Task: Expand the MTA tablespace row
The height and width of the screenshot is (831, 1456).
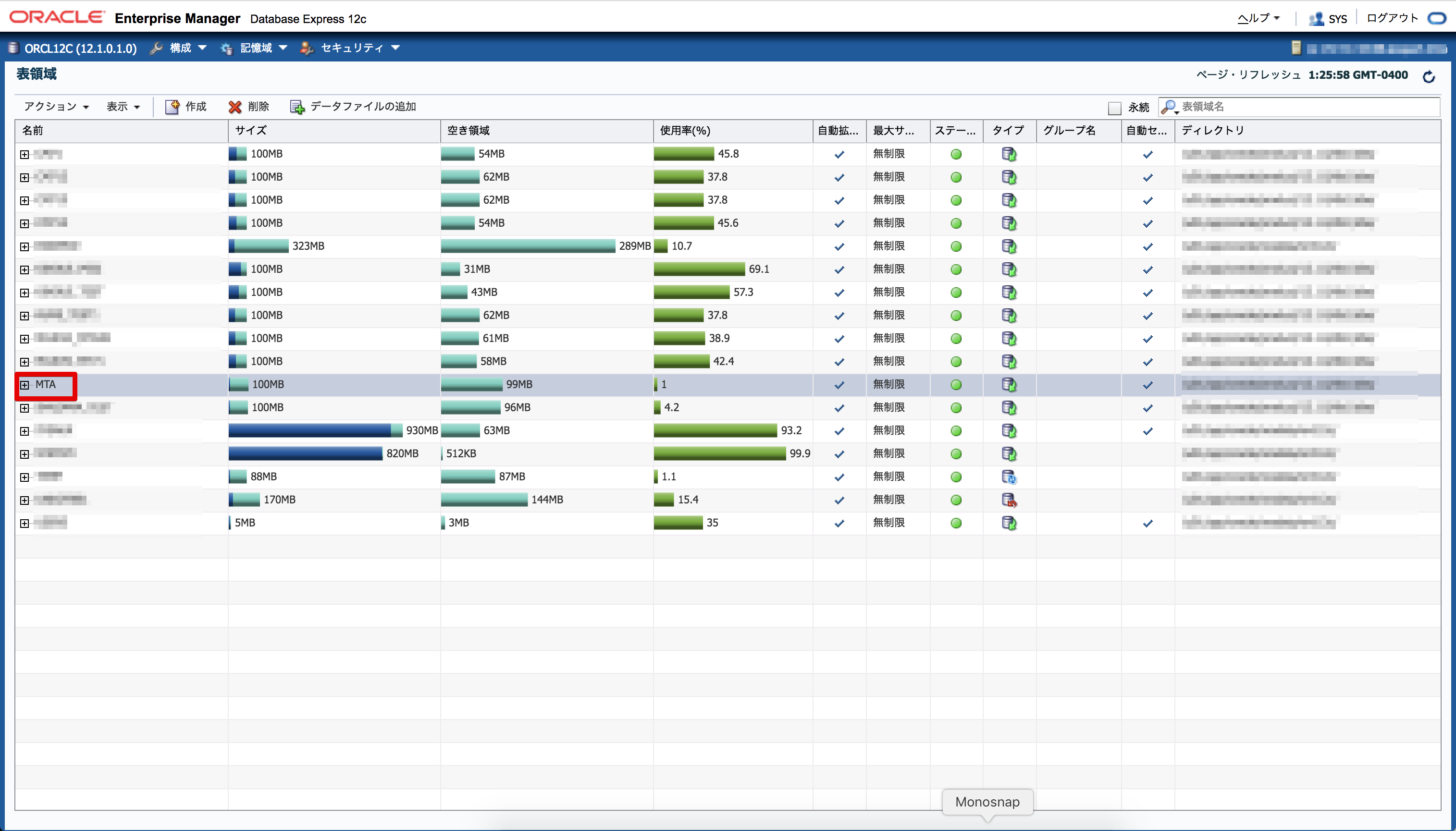Action: click(x=25, y=385)
